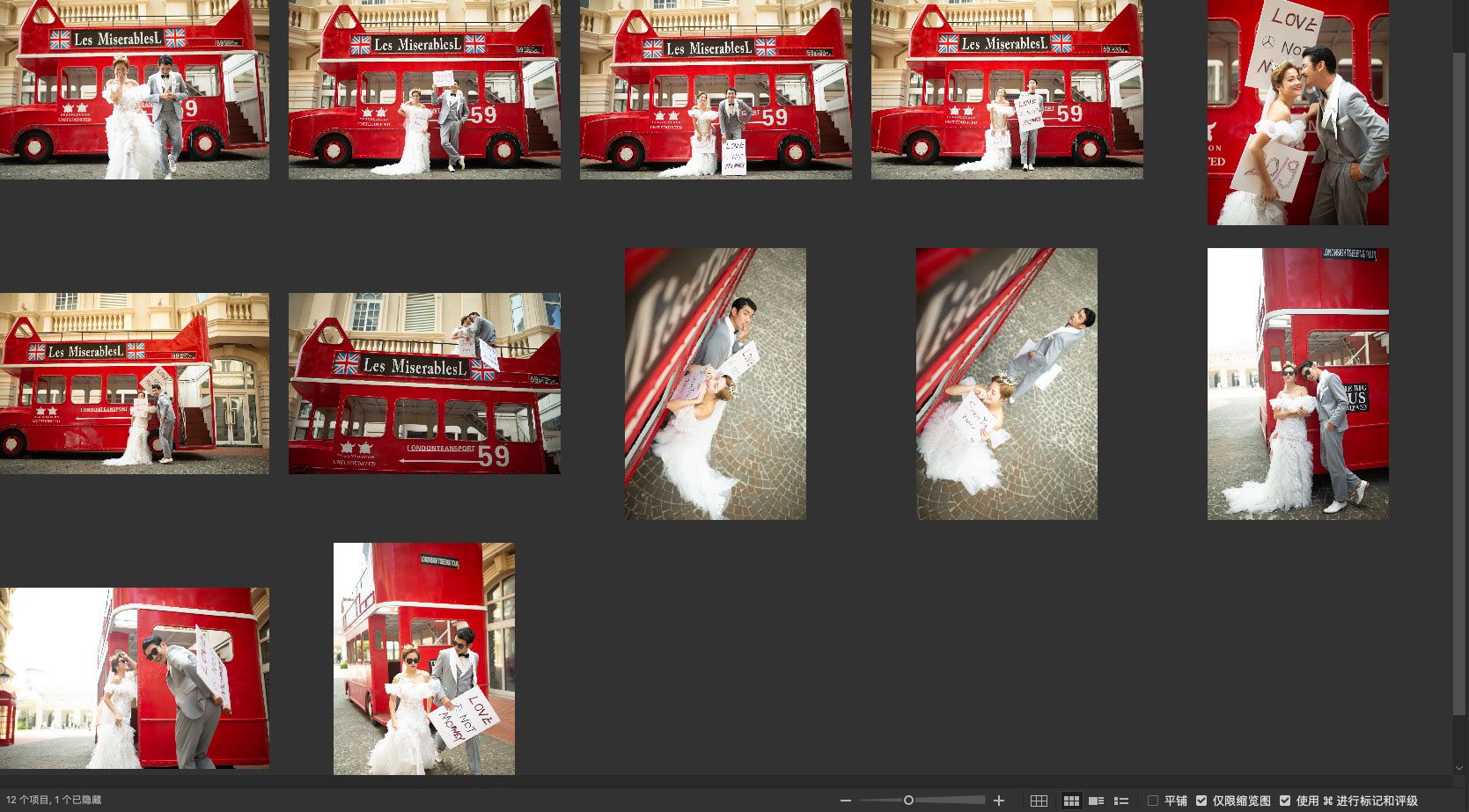Click the minus icon to shrink thumbnails
Screen dimensions: 1469x812
pos(846,801)
